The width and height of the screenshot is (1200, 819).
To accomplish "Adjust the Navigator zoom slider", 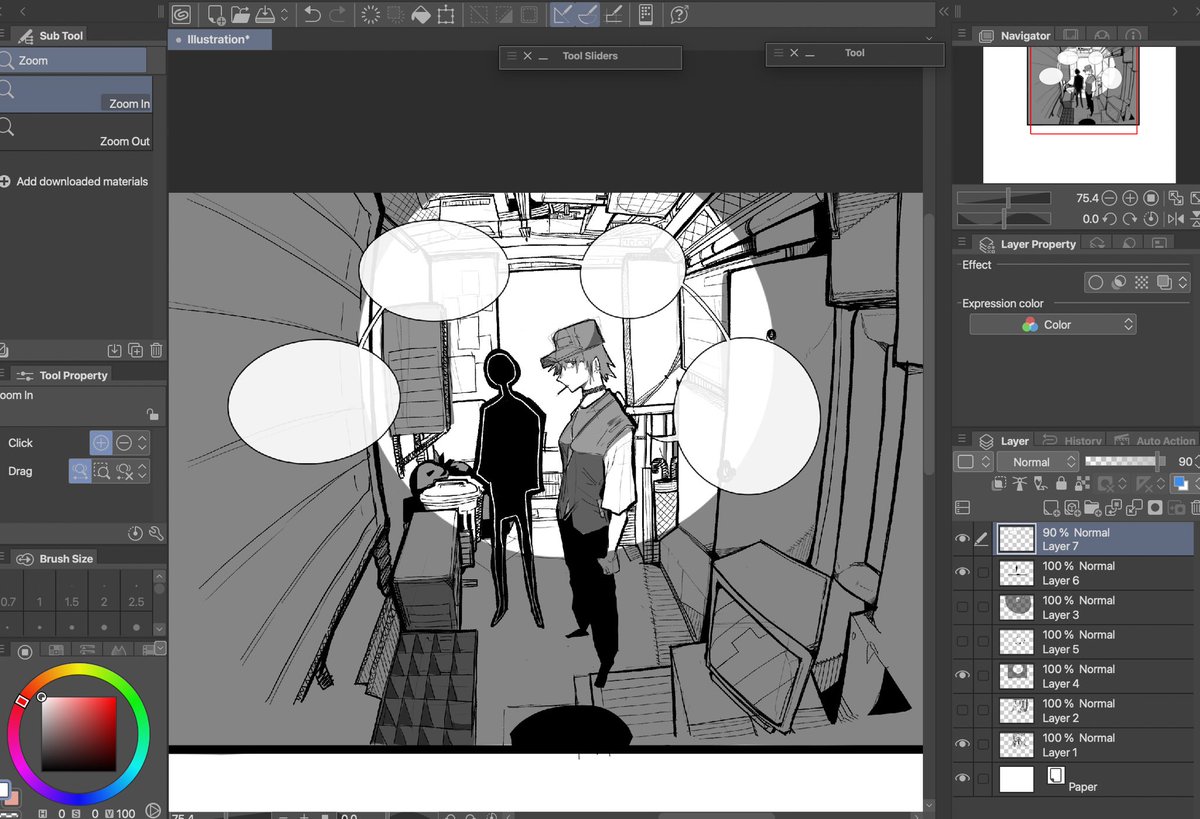I will (x=1004, y=198).
